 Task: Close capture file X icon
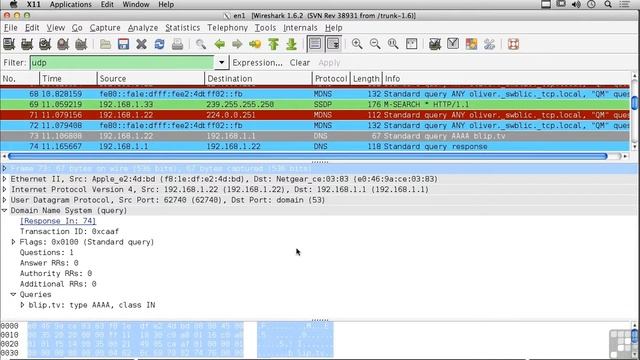click(141, 44)
